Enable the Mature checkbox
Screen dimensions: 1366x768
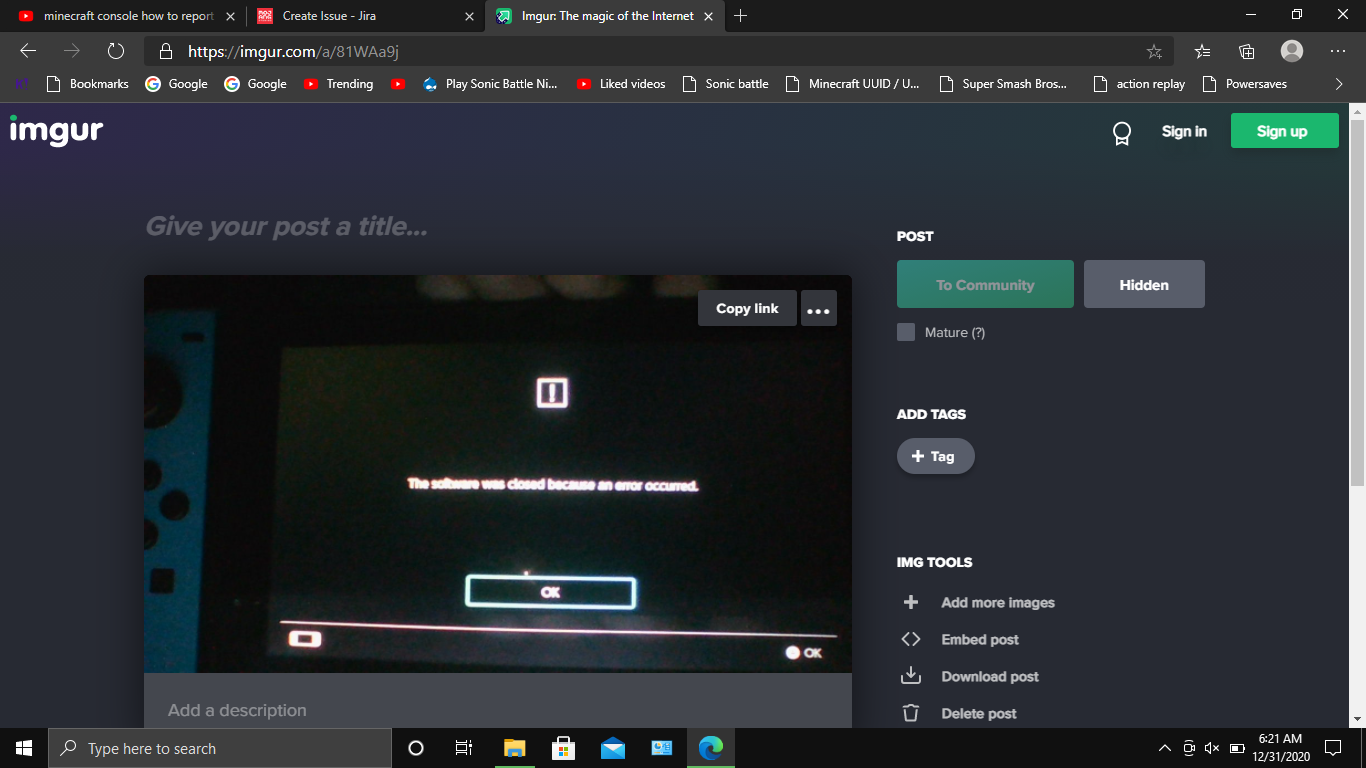pos(906,332)
